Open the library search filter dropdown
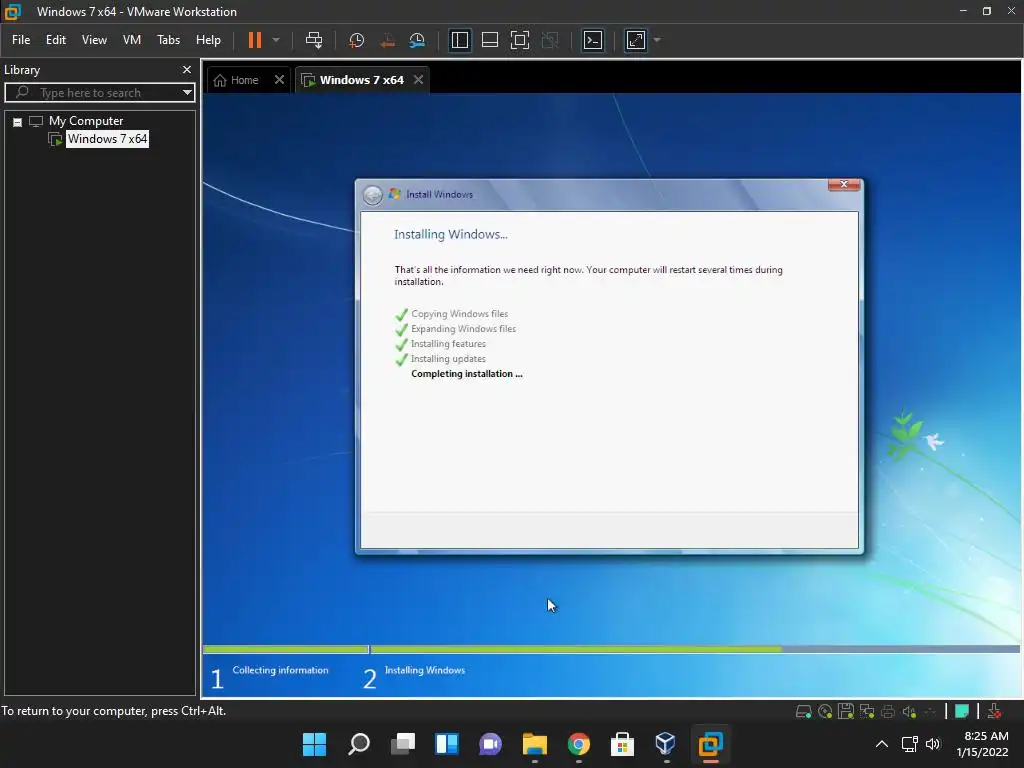Viewport: 1024px width, 768px height. [x=187, y=93]
